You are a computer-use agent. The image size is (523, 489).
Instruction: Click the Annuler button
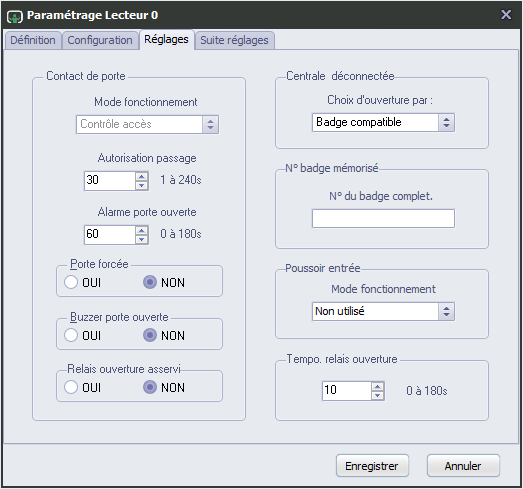463,466
